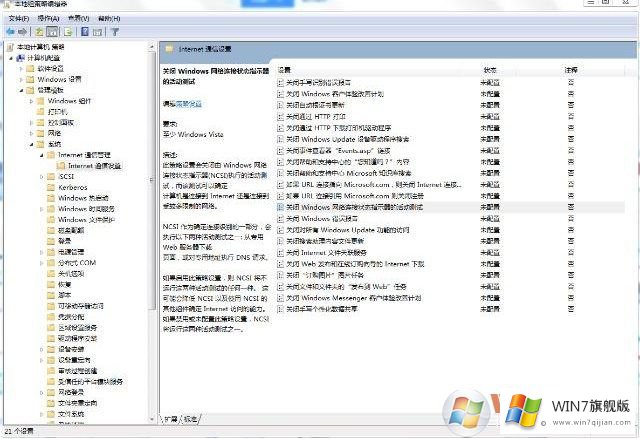Click policy icon of Events.asp 链接 setting
Screen dimensions: 640x439
pos(280,151)
